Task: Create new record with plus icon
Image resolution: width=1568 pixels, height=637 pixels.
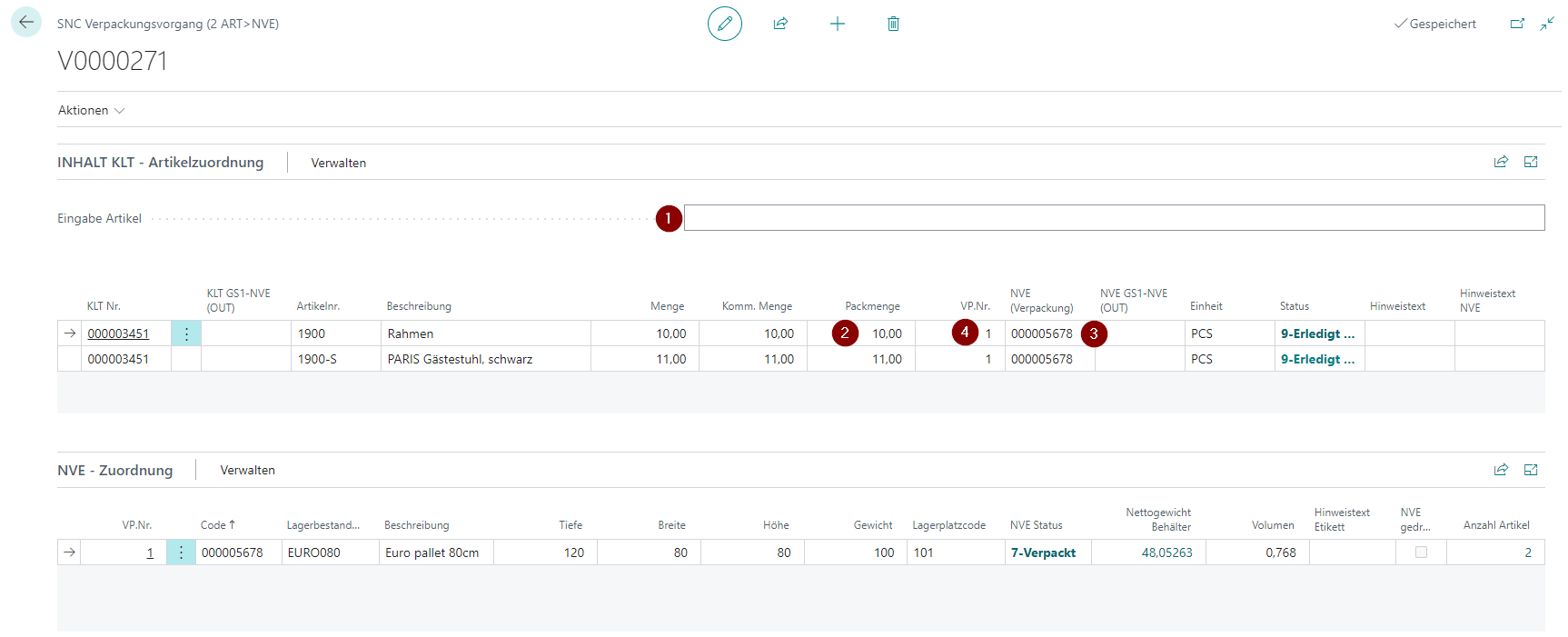Action: [x=837, y=24]
